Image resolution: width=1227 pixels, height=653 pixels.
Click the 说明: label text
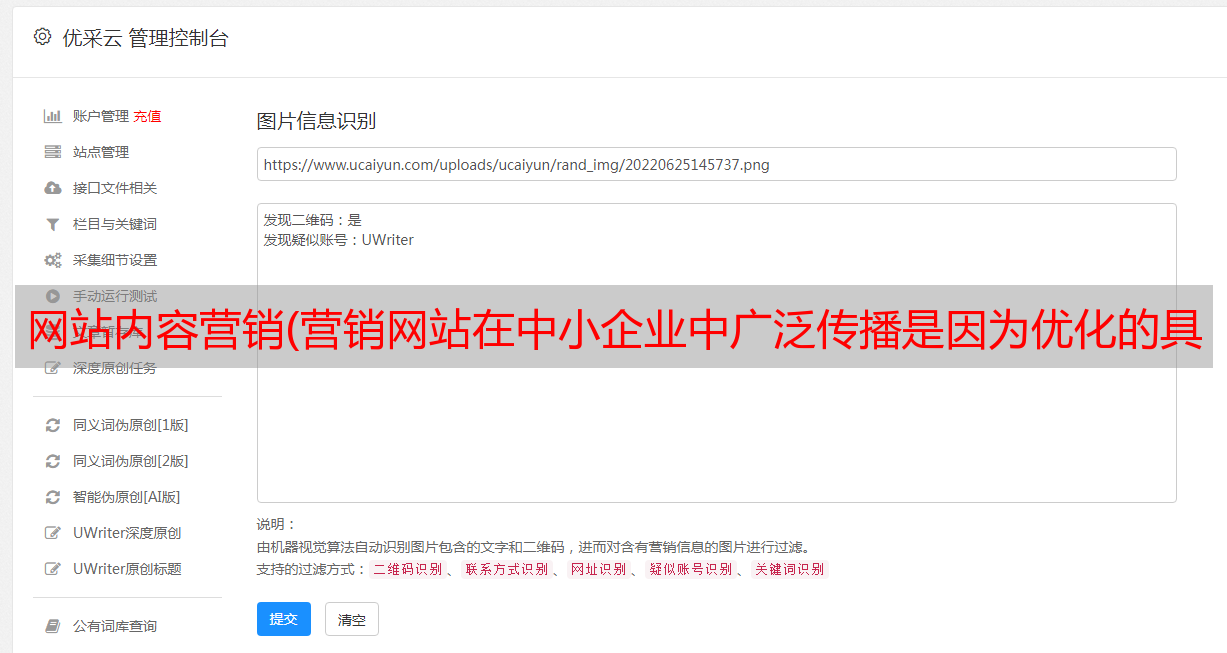coord(277,524)
